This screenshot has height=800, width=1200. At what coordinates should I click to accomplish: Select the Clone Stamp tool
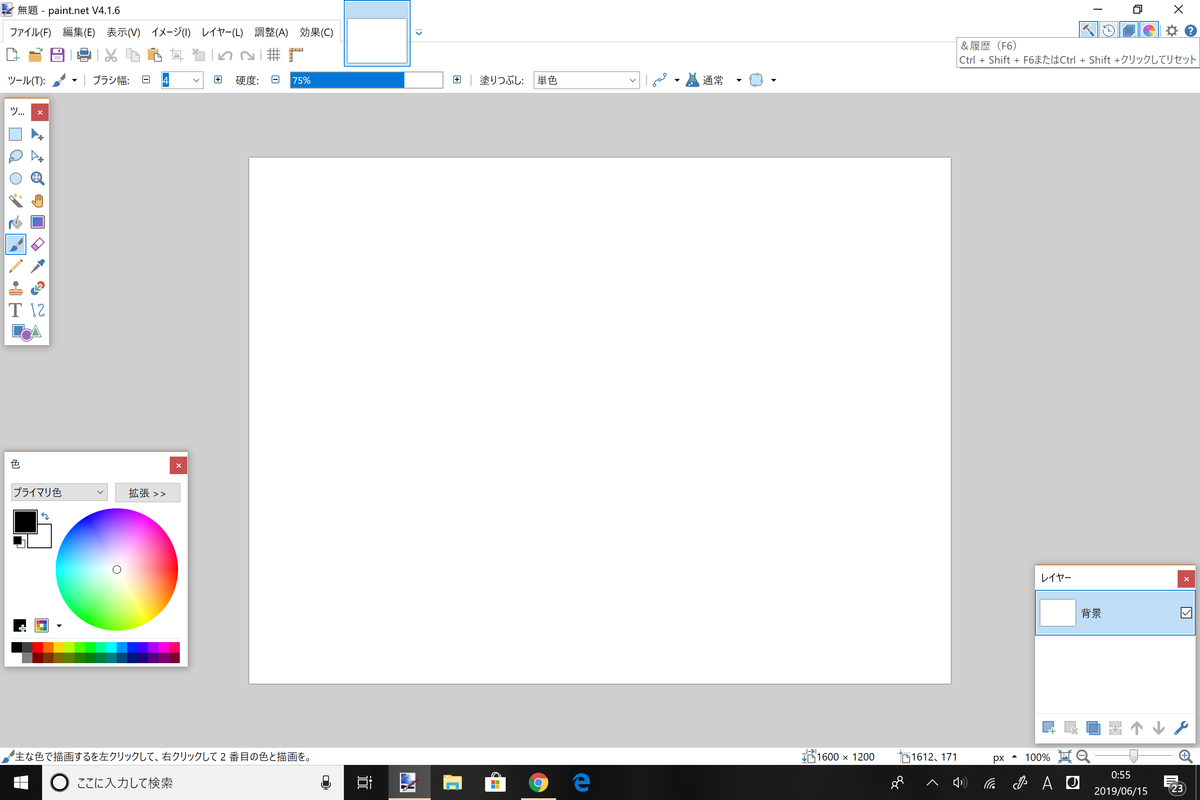pyautogui.click(x=16, y=288)
